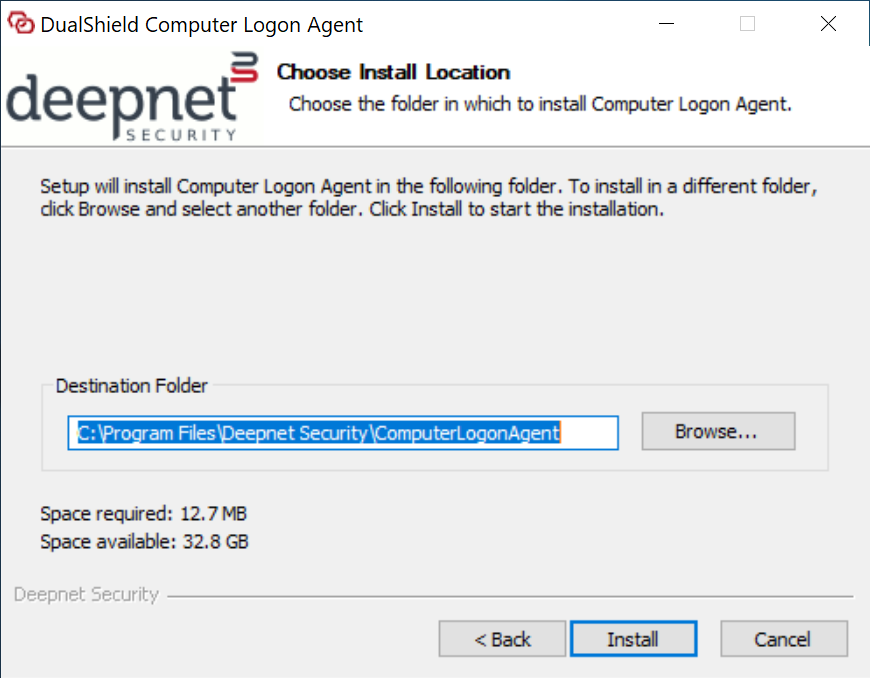Screen dimensions: 870x678
Task: Go back with the Back button
Action: (502, 639)
